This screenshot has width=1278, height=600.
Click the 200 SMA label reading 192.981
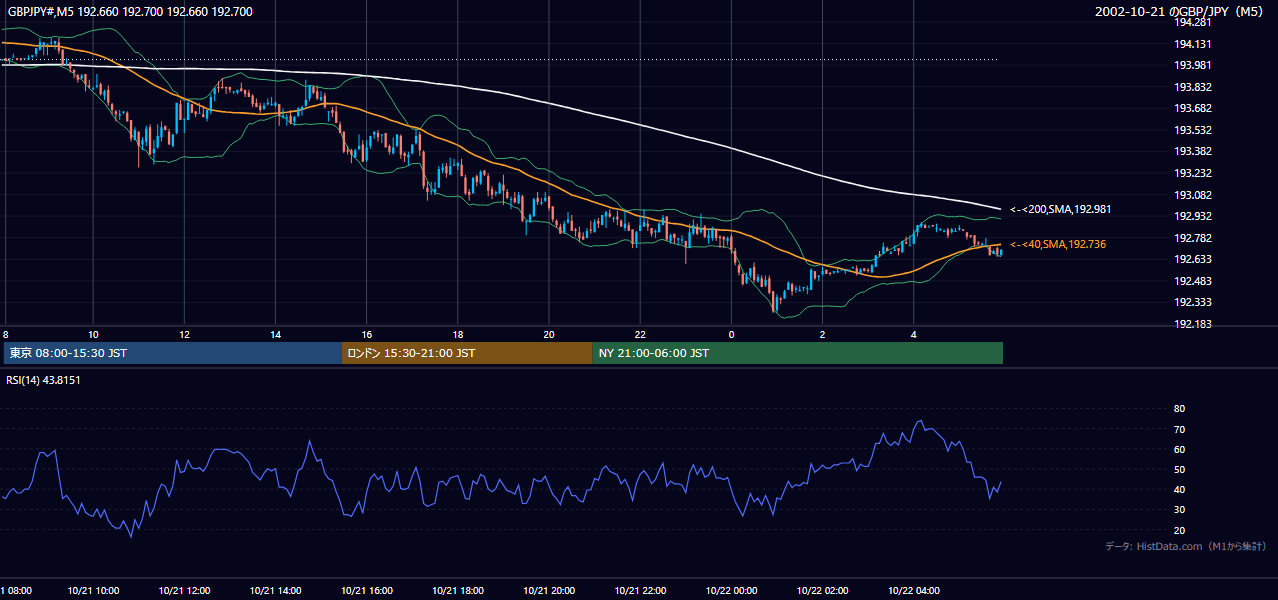coord(1060,210)
